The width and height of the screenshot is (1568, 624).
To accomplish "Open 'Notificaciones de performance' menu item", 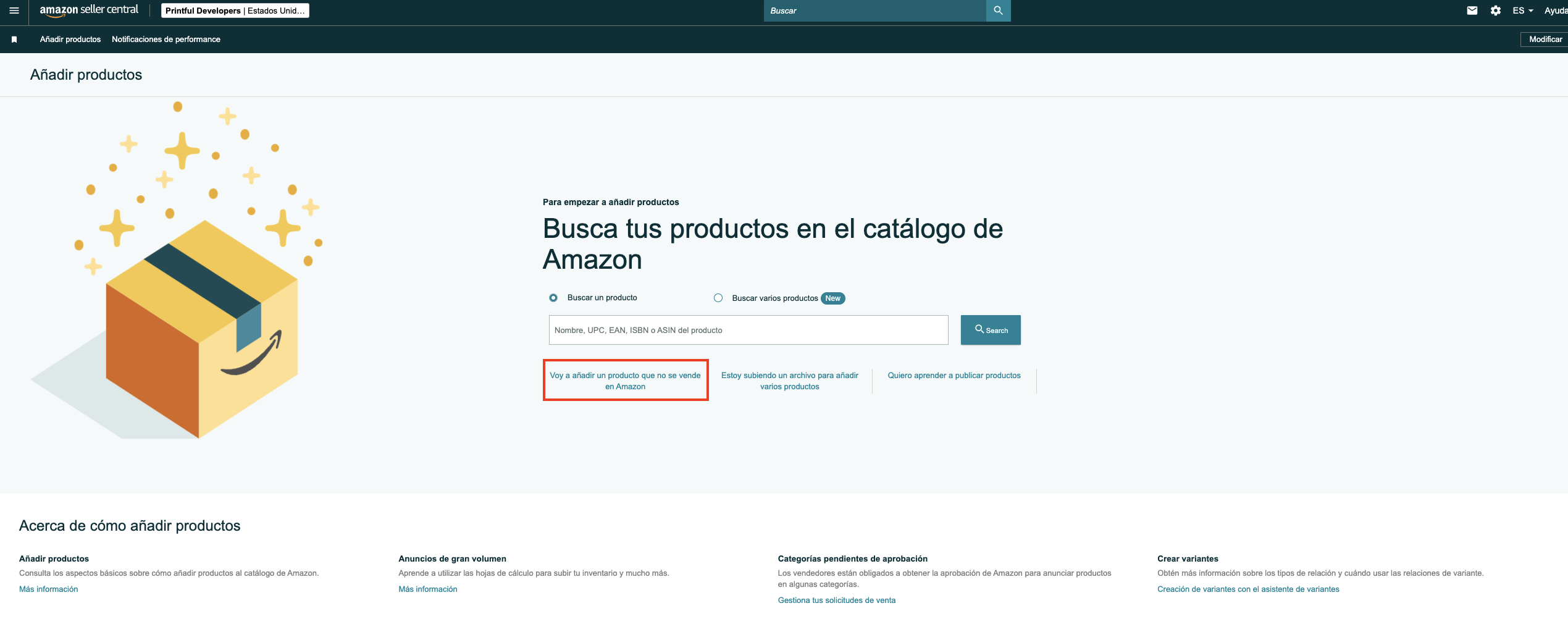I will 166,40.
